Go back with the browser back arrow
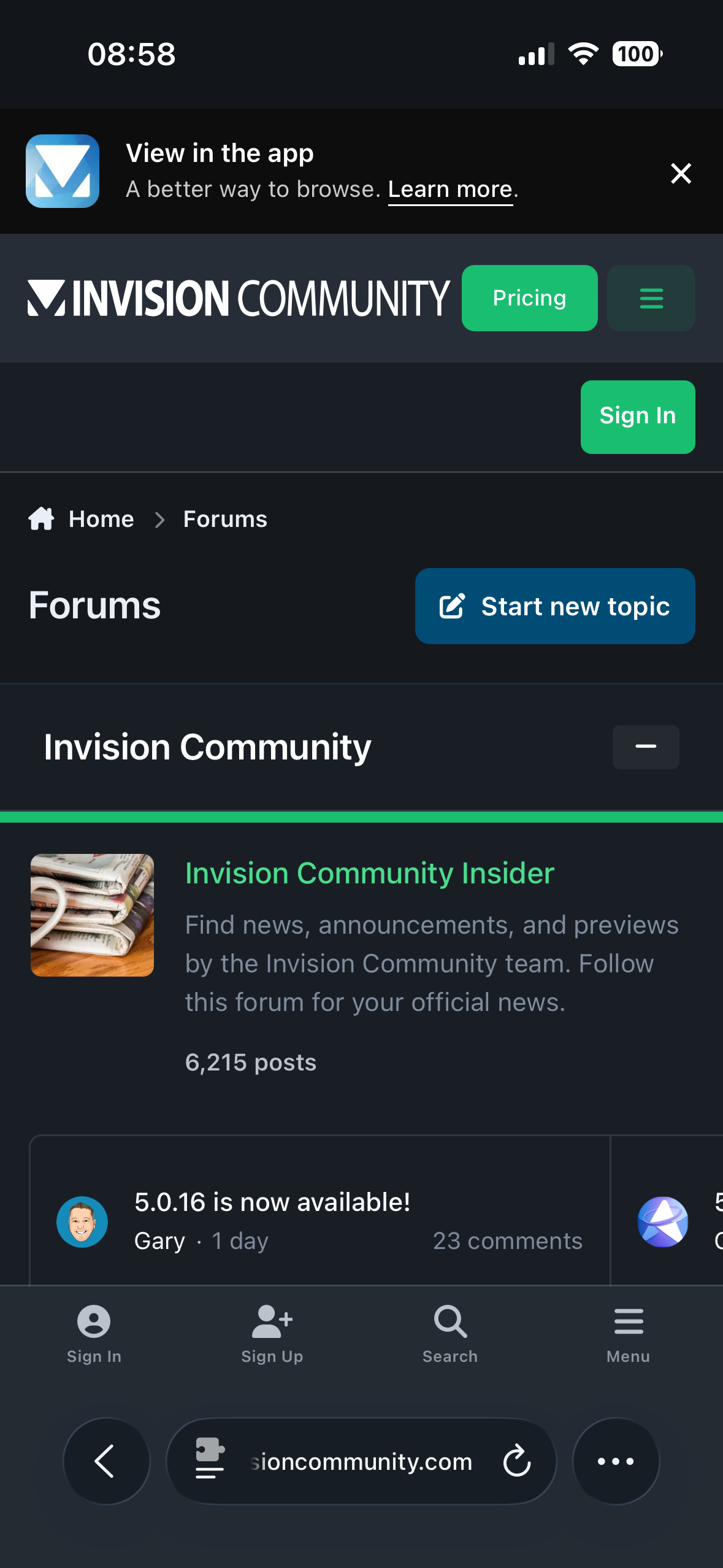This screenshot has height=1568, width=723. (107, 1461)
